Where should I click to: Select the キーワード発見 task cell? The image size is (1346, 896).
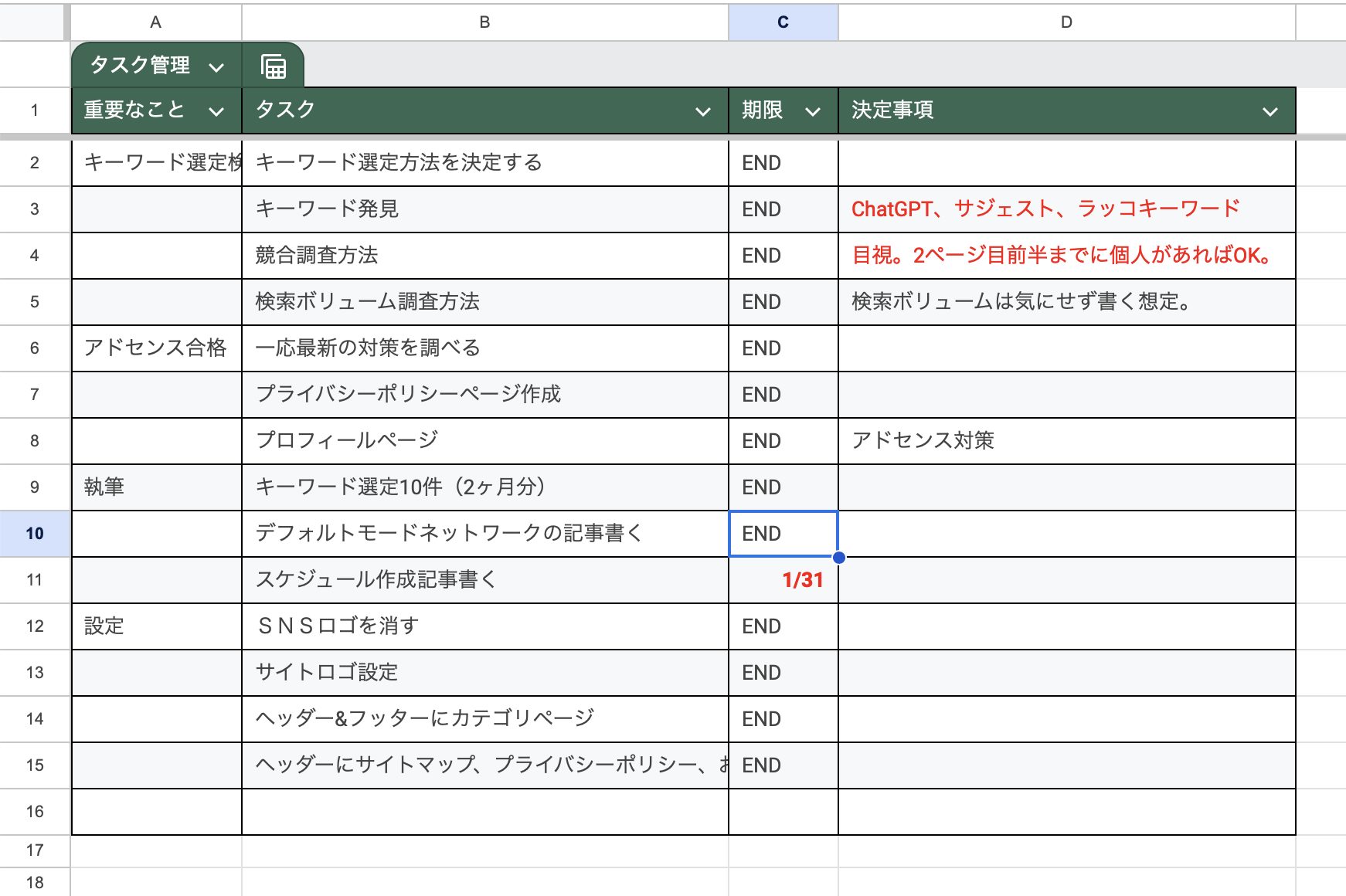485,209
